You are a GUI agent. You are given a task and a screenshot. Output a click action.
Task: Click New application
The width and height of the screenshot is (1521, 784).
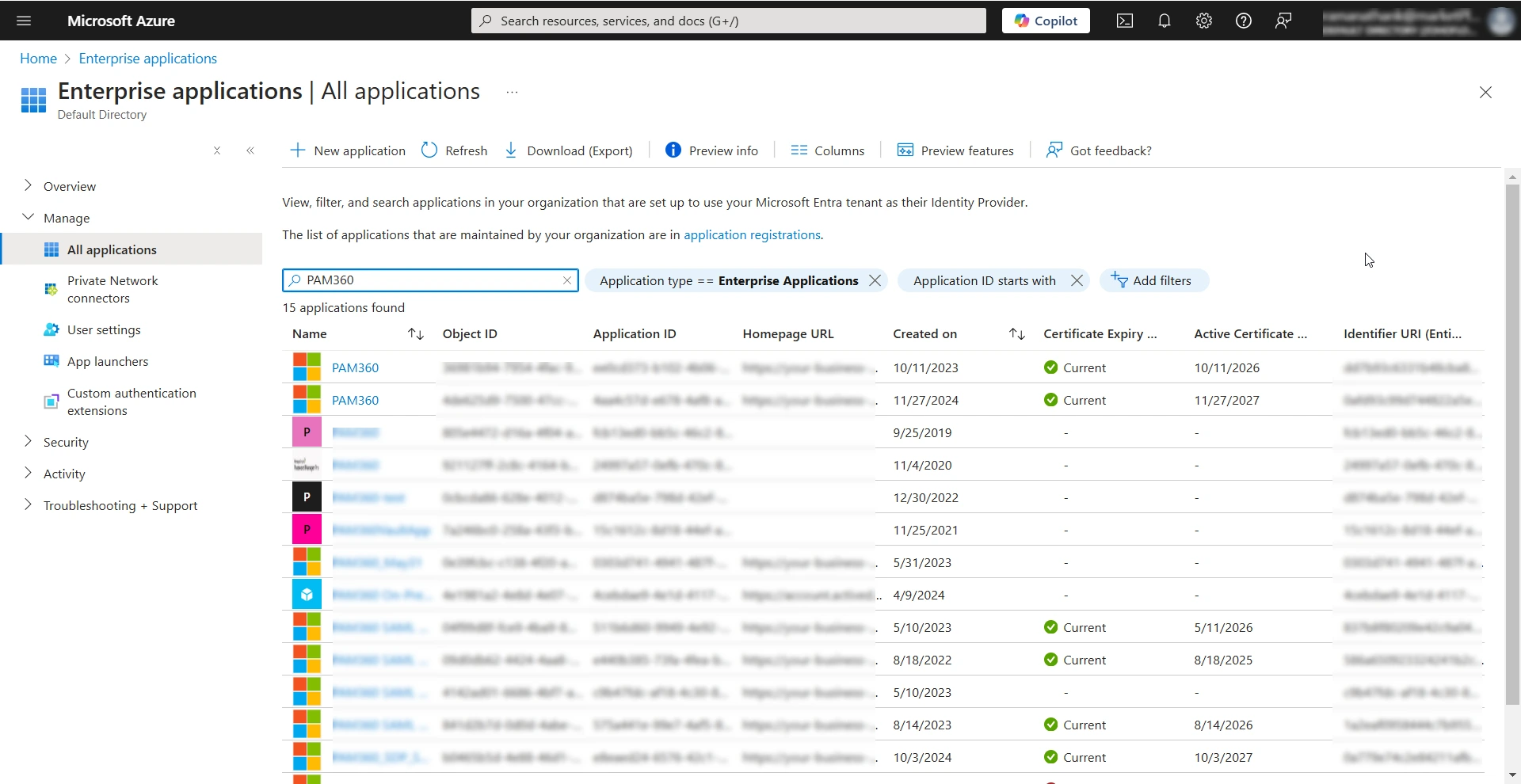click(347, 150)
